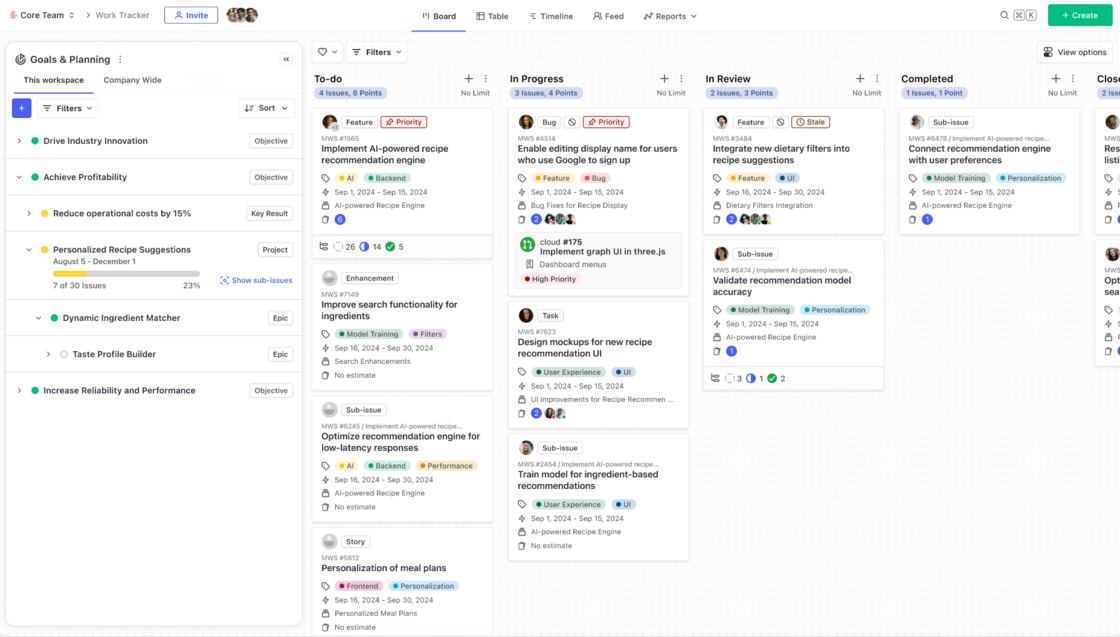The image size is (1120, 637).
Task: Open Sort options in the Goals panel
Action: pyautogui.click(x=266, y=107)
